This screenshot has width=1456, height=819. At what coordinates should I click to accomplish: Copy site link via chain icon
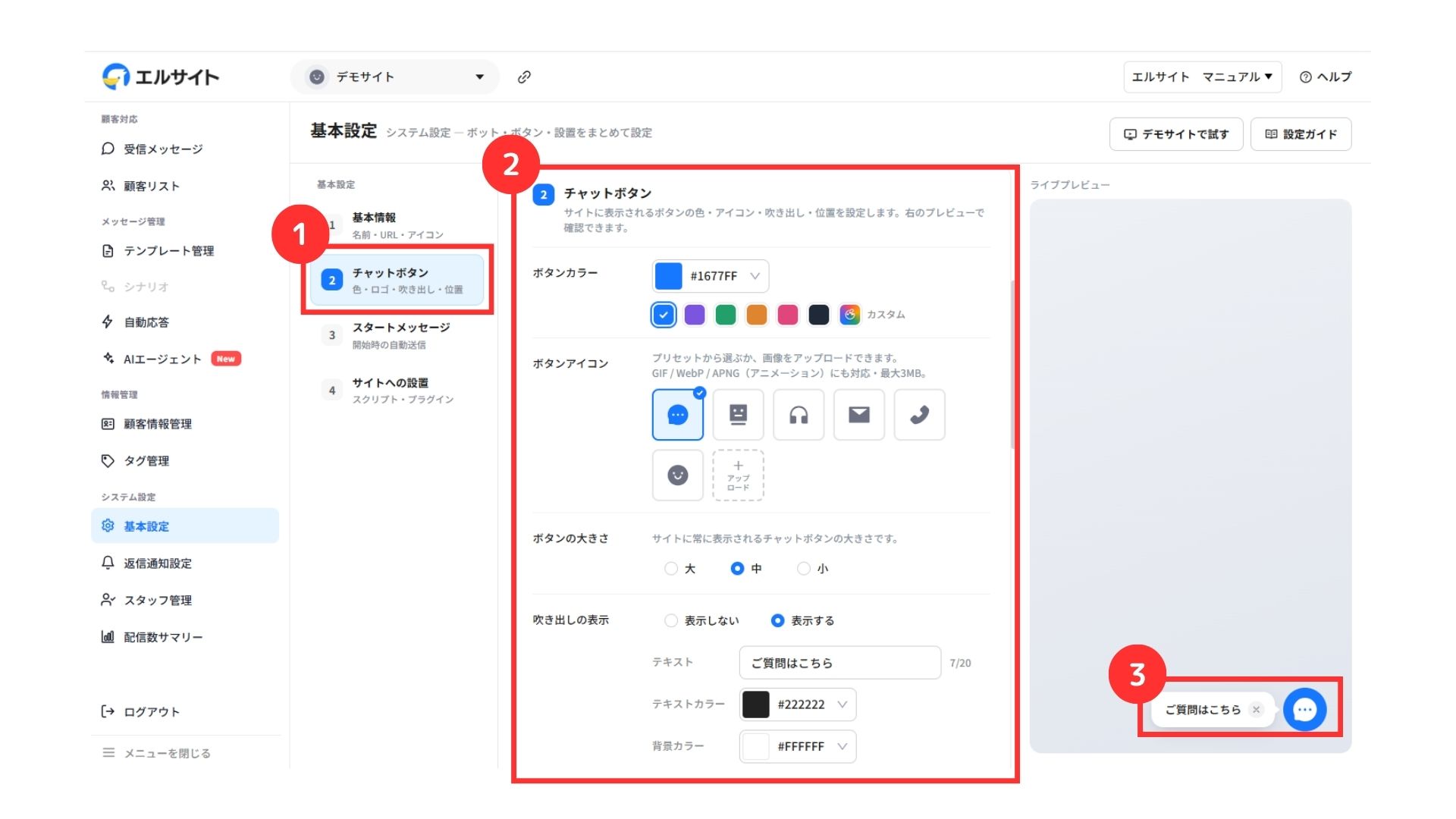pyautogui.click(x=524, y=77)
